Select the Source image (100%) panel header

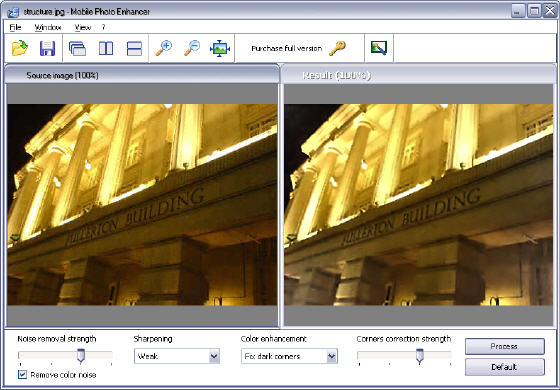click(142, 75)
